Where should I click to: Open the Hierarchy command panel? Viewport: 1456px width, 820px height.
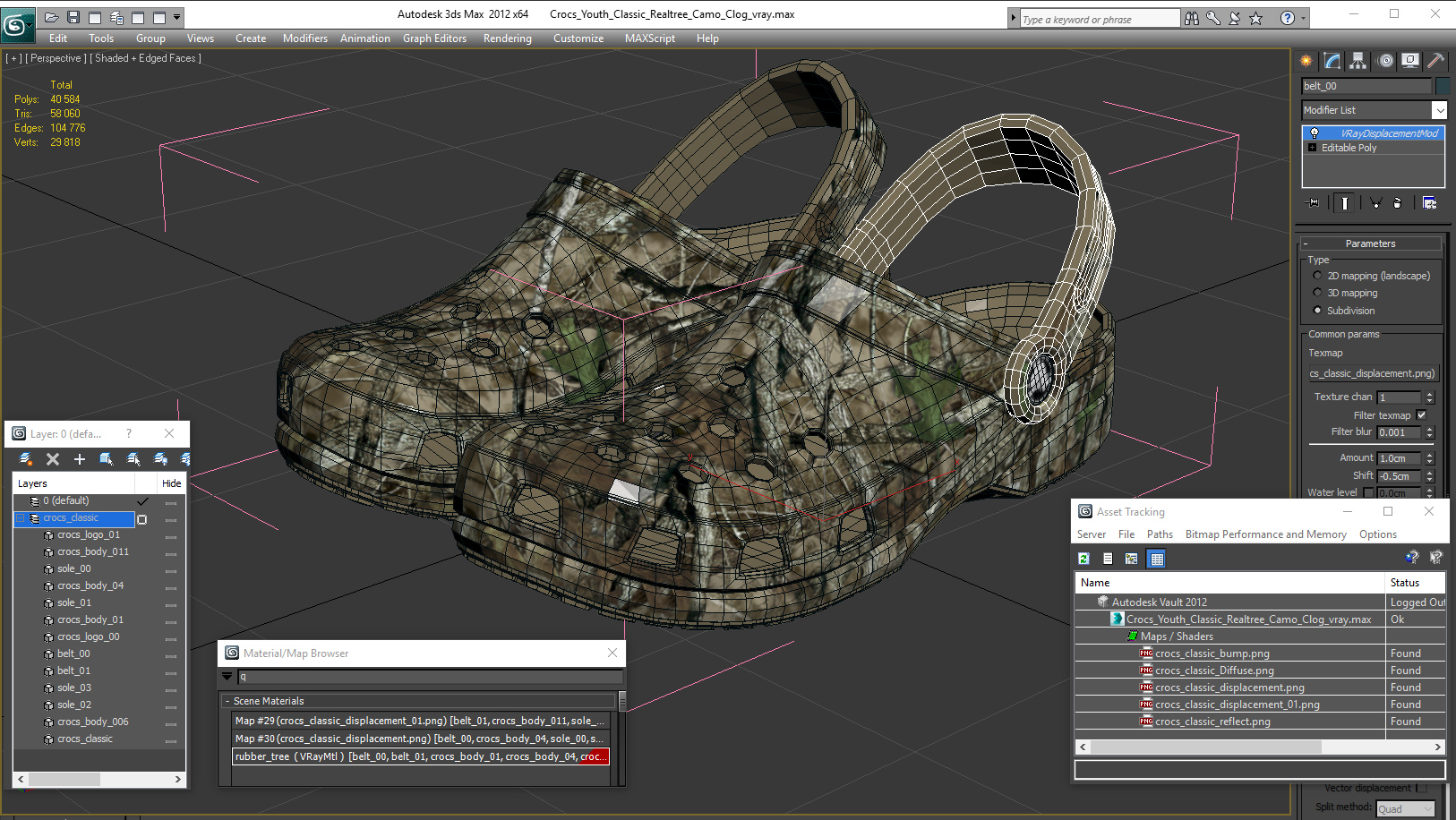click(x=1358, y=61)
